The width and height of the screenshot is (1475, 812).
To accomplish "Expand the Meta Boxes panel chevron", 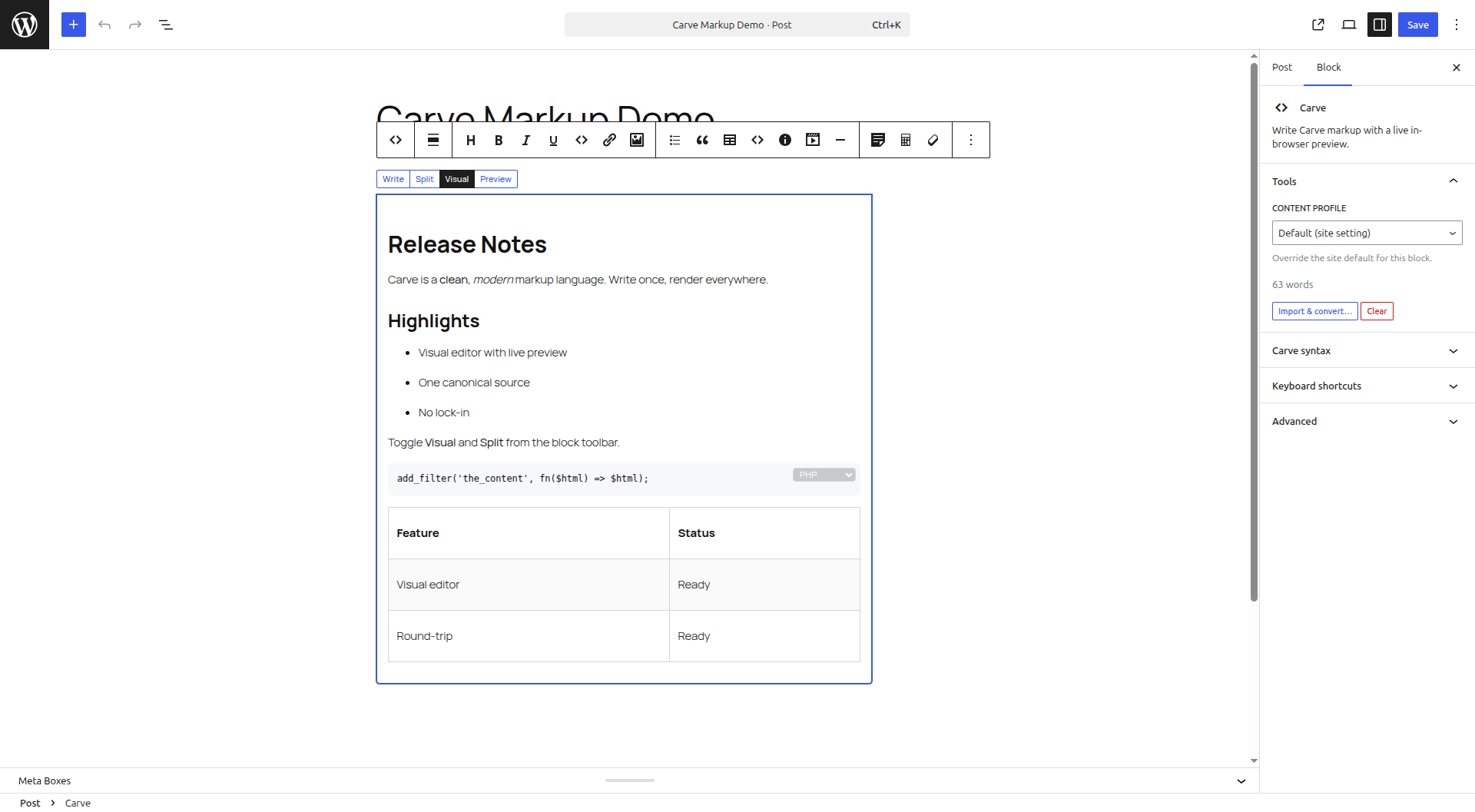I will (x=1241, y=781).
